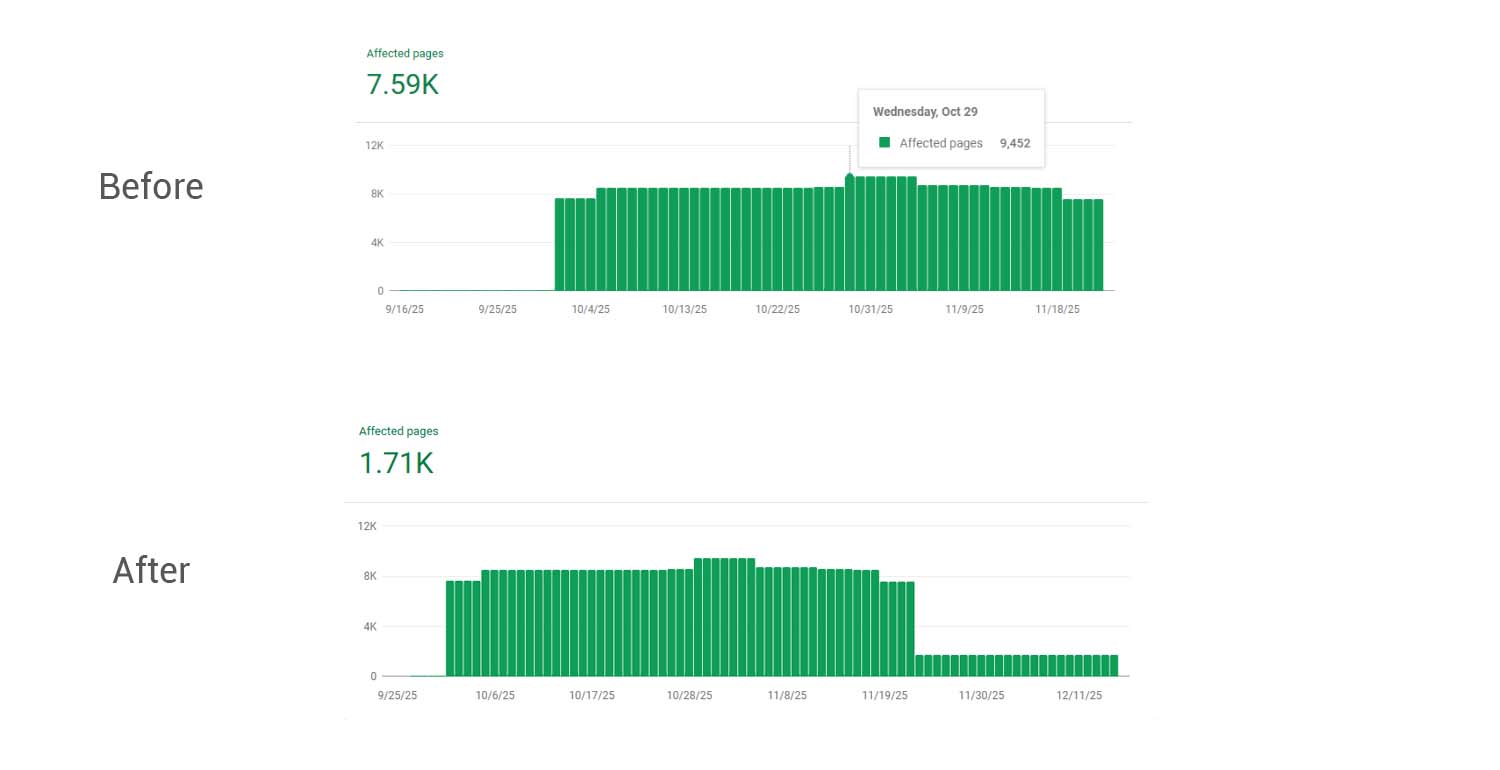
Task: Click the 10/28/25 date on After chart
Action: [x=690, y=695]
